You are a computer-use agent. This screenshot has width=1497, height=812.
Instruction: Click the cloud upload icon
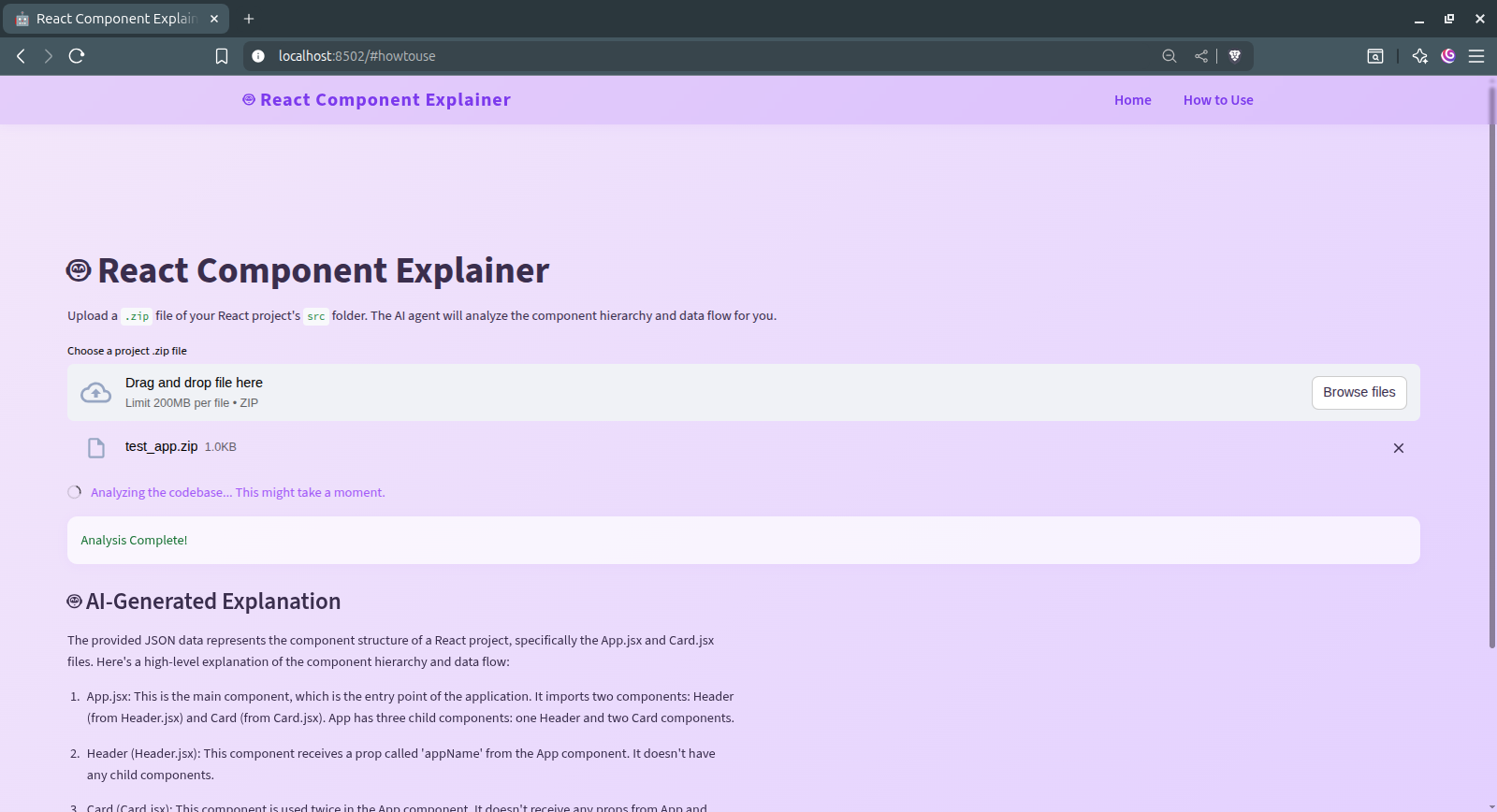(x=95, y=393)
